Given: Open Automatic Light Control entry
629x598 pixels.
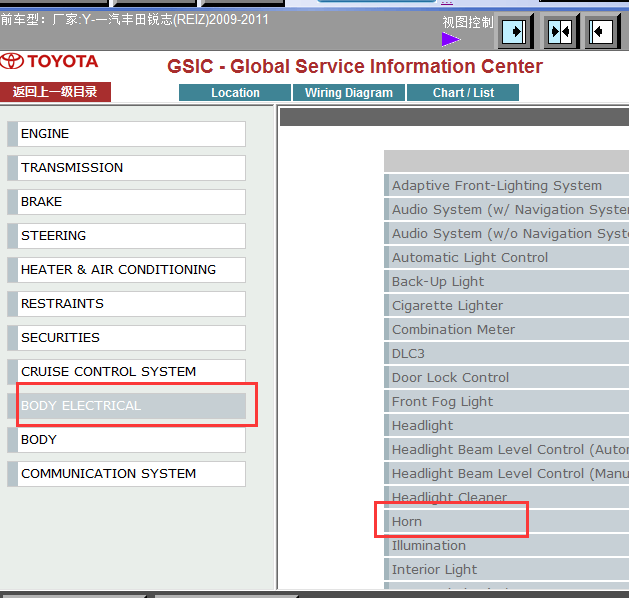Looking at the screenshot, I should point(507,257).
